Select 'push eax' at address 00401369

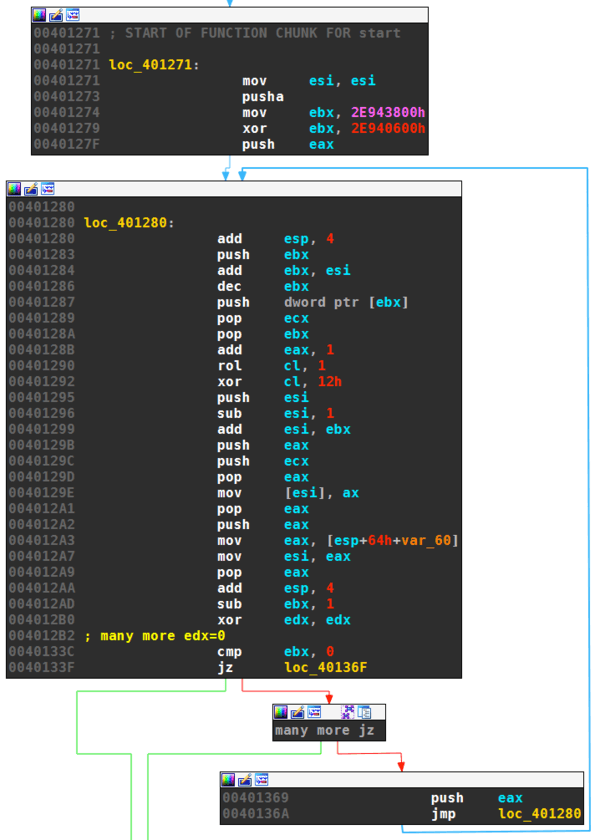click(477, 798)
